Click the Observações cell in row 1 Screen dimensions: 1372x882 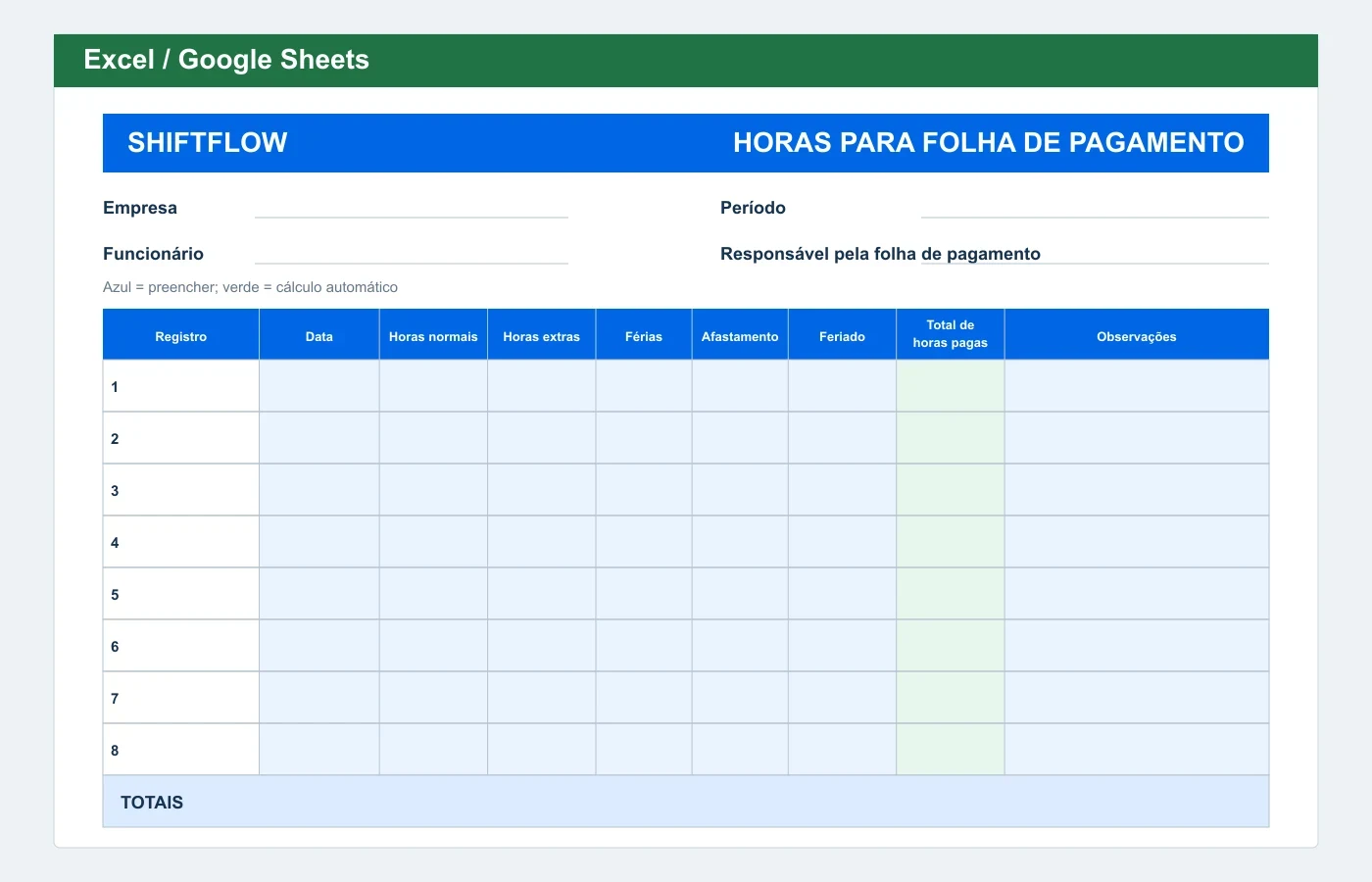click(x=1137, y=386)
